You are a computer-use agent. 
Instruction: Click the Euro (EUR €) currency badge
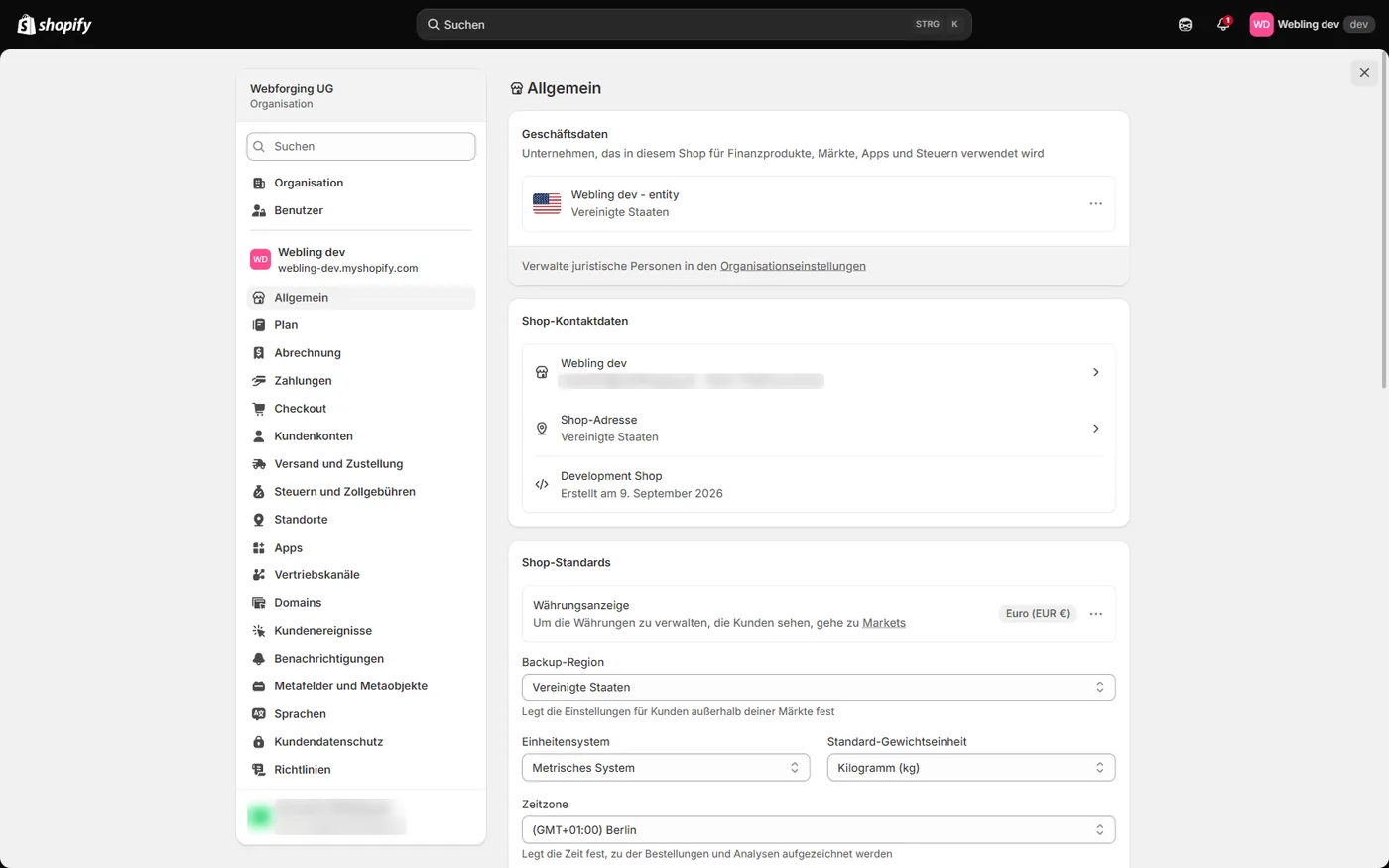(x=1038, y=614)
